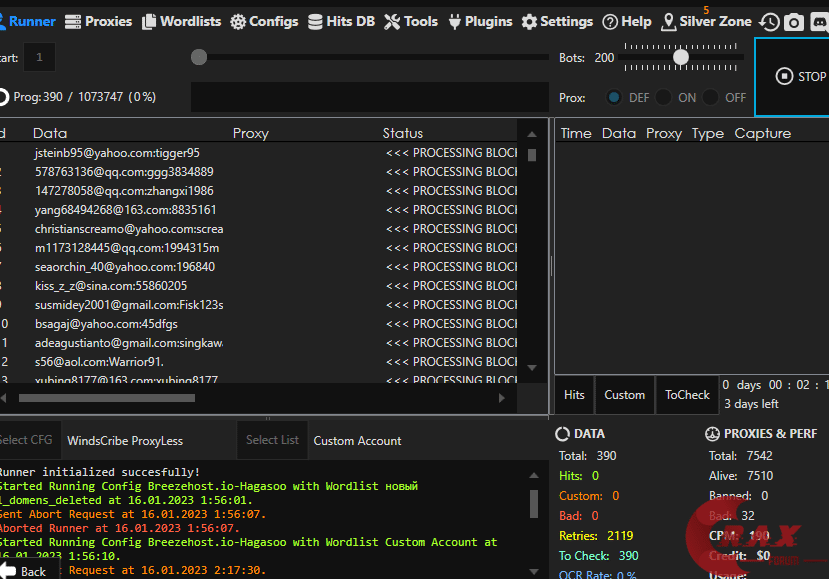Select the OFF proxy mode radio button

pyautogui.click(x=711, y=97)
